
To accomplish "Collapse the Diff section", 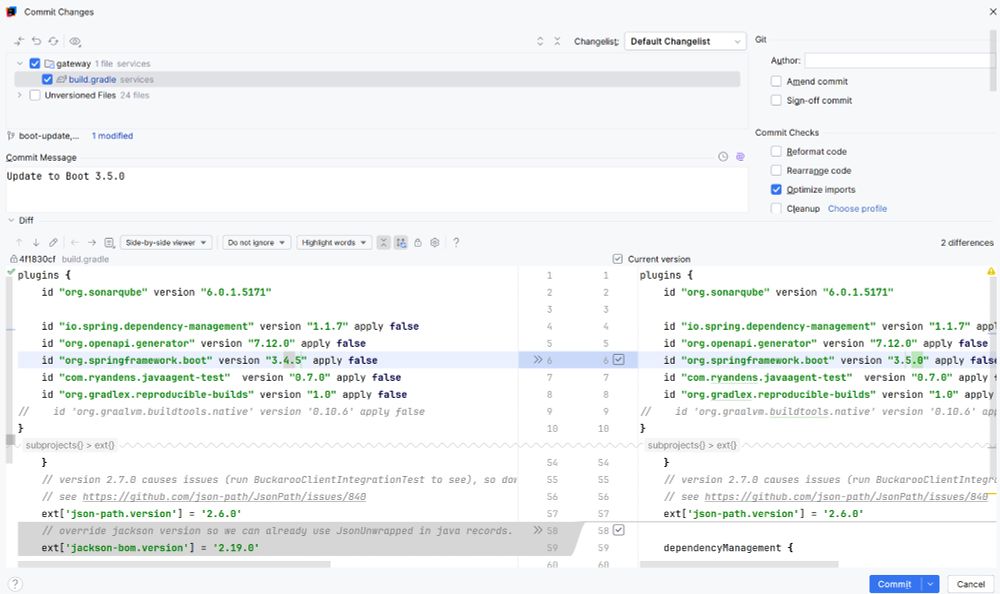I will [x=11, y=220].
